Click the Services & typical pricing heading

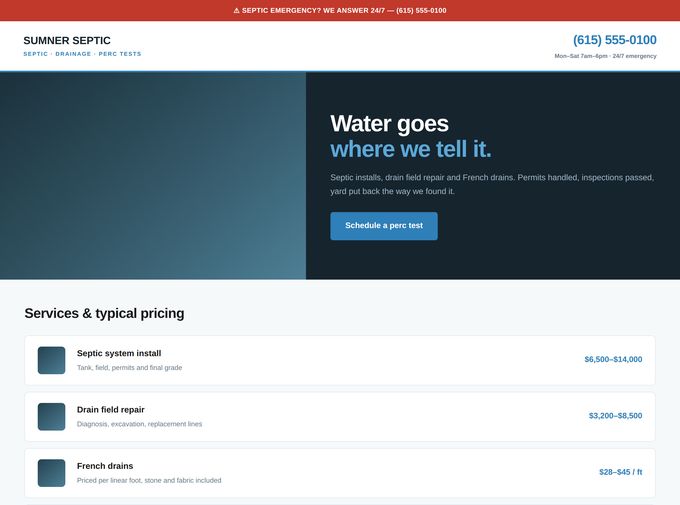click(x=104, y=313)
